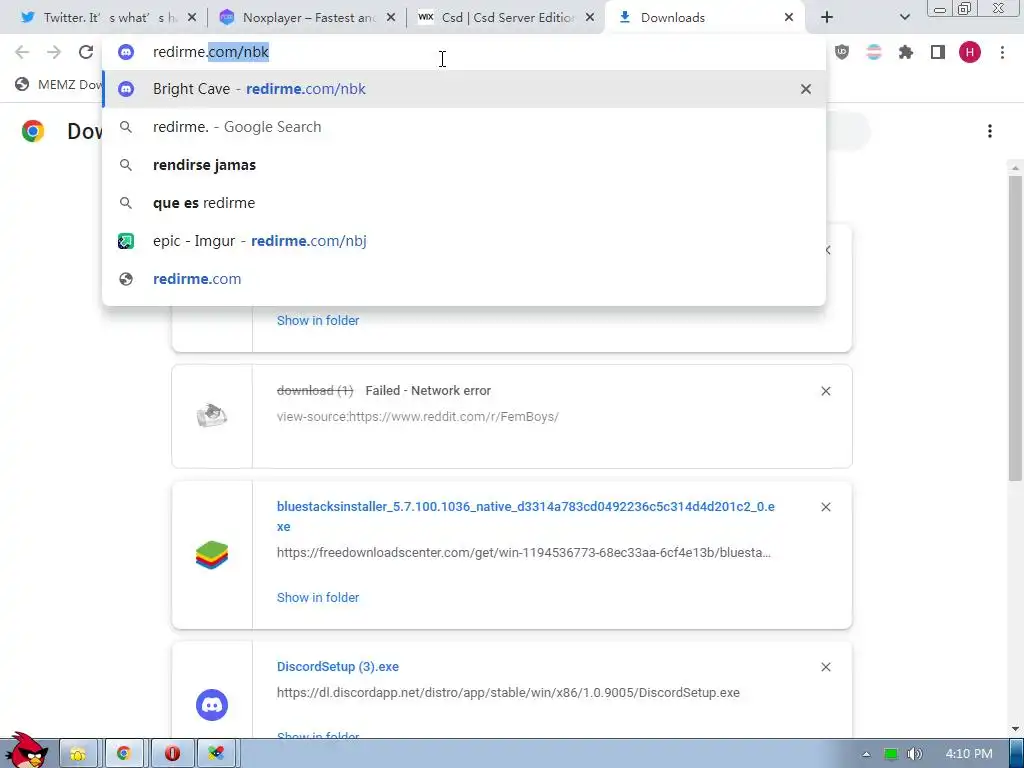The width and height of the screenshot is (1024, 768).
Task: Click the view-source reddit URL text
Action: 417,417
